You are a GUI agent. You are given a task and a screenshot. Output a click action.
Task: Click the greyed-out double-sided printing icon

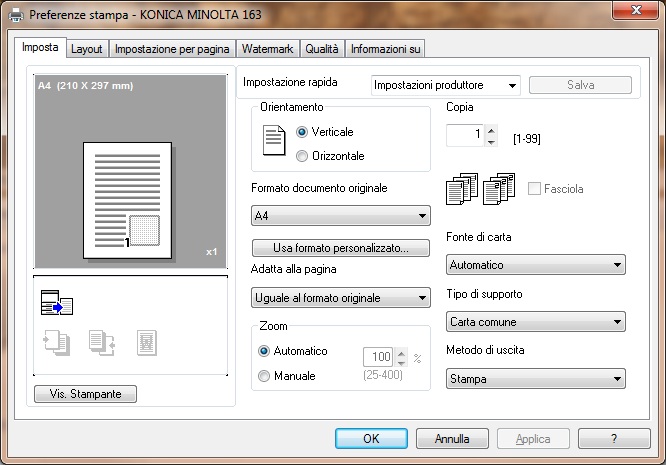56,343
